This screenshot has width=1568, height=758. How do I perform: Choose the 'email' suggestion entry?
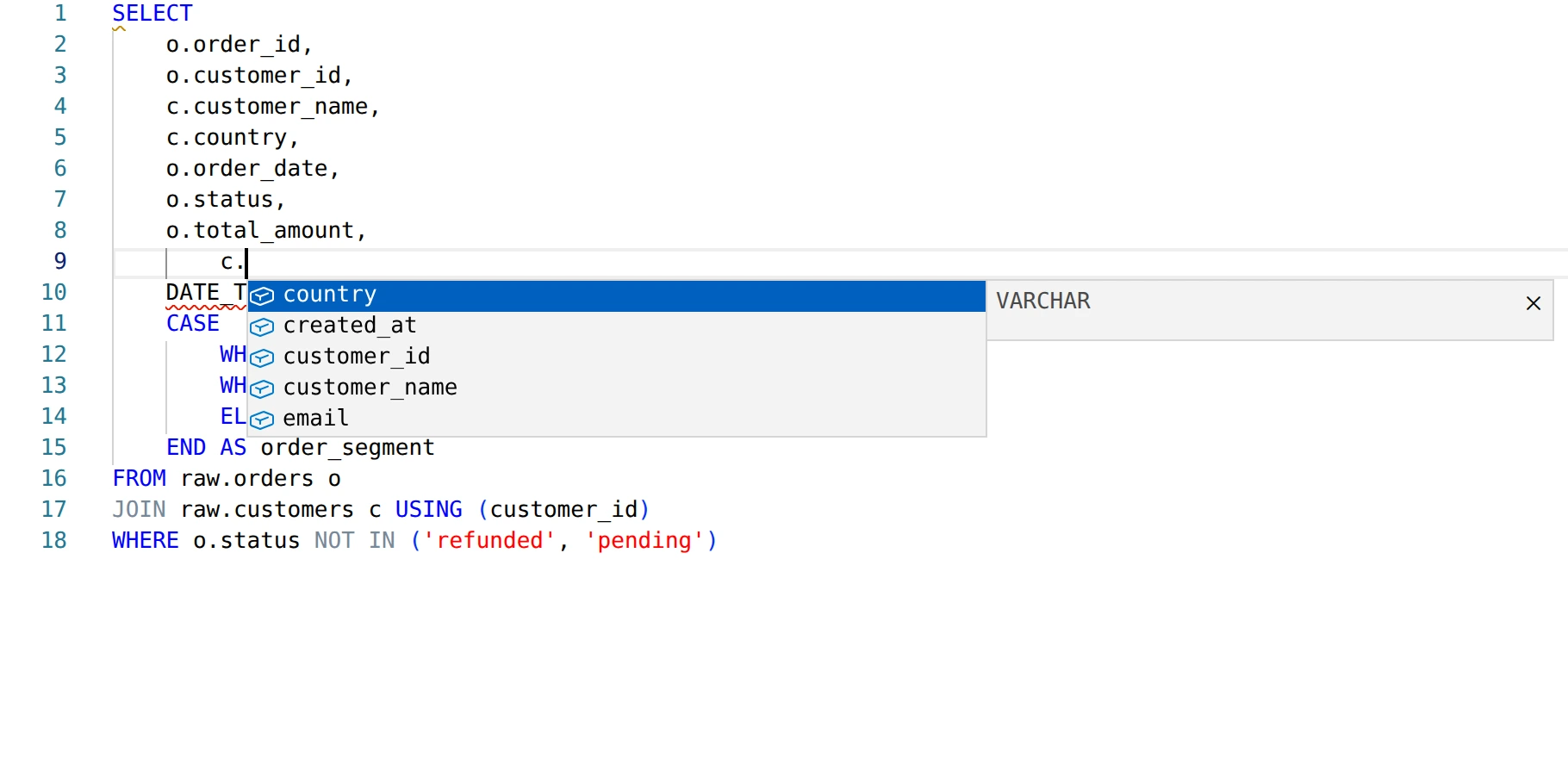pyautogui.click(x=617, y=419)
